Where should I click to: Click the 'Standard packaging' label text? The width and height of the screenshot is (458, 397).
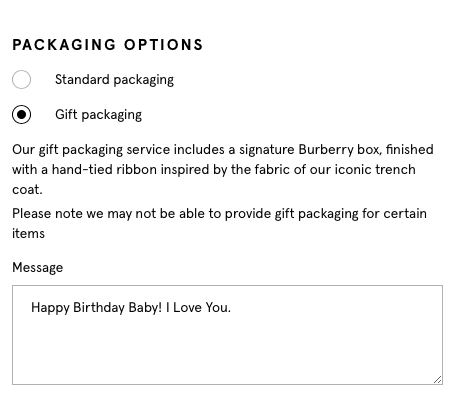click(114, 80)
